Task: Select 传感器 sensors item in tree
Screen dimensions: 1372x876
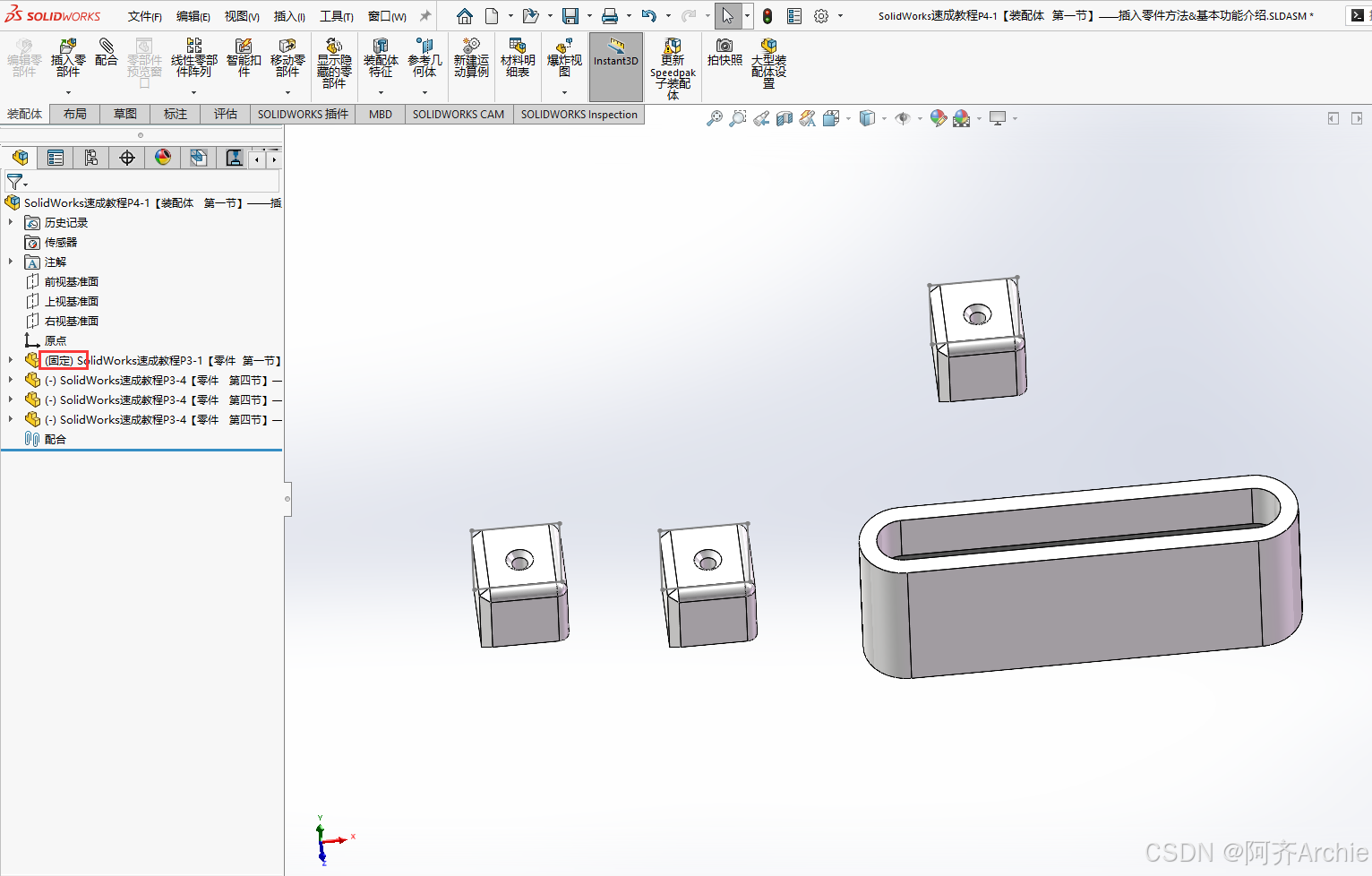Action: (x=61, y=242)
